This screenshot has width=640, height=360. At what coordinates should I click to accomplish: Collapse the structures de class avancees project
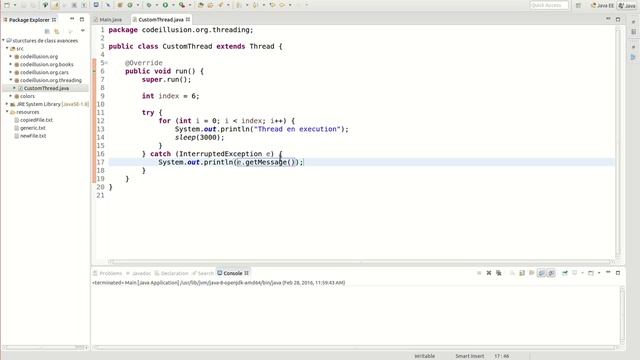[x=4, y=40]
